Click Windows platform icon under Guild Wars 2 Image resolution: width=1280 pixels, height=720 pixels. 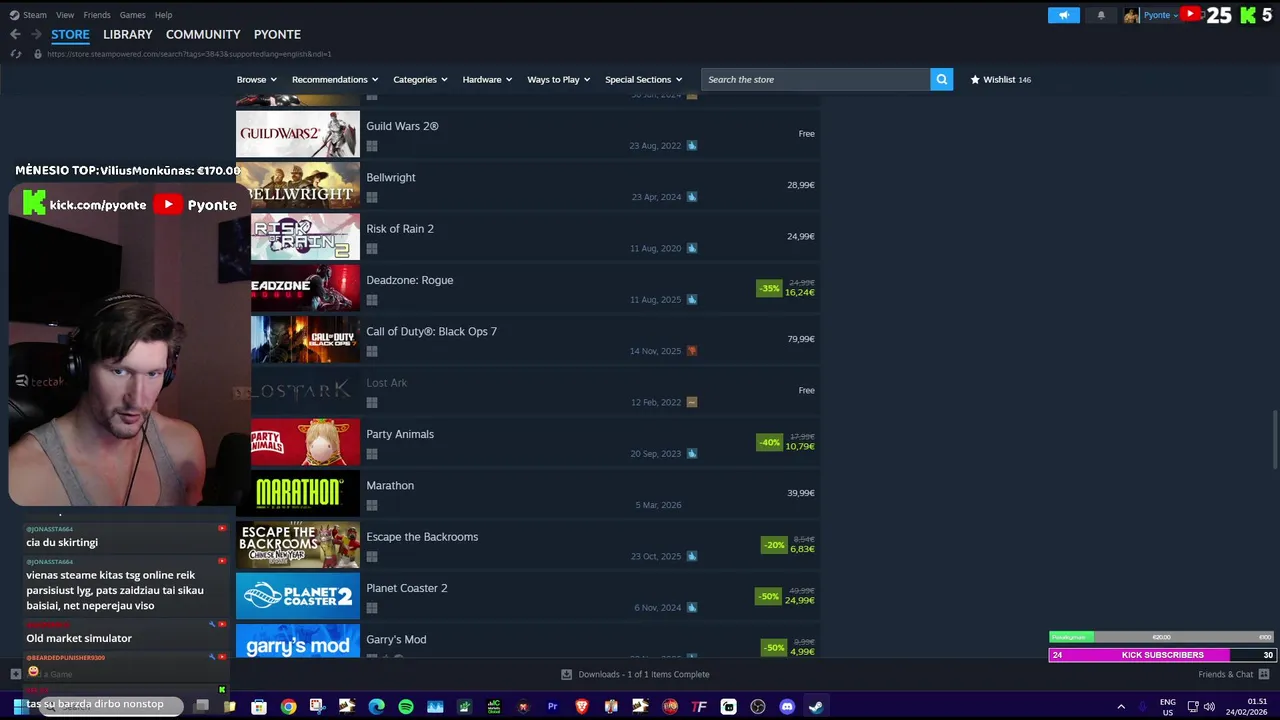click(x=372, y=146)
